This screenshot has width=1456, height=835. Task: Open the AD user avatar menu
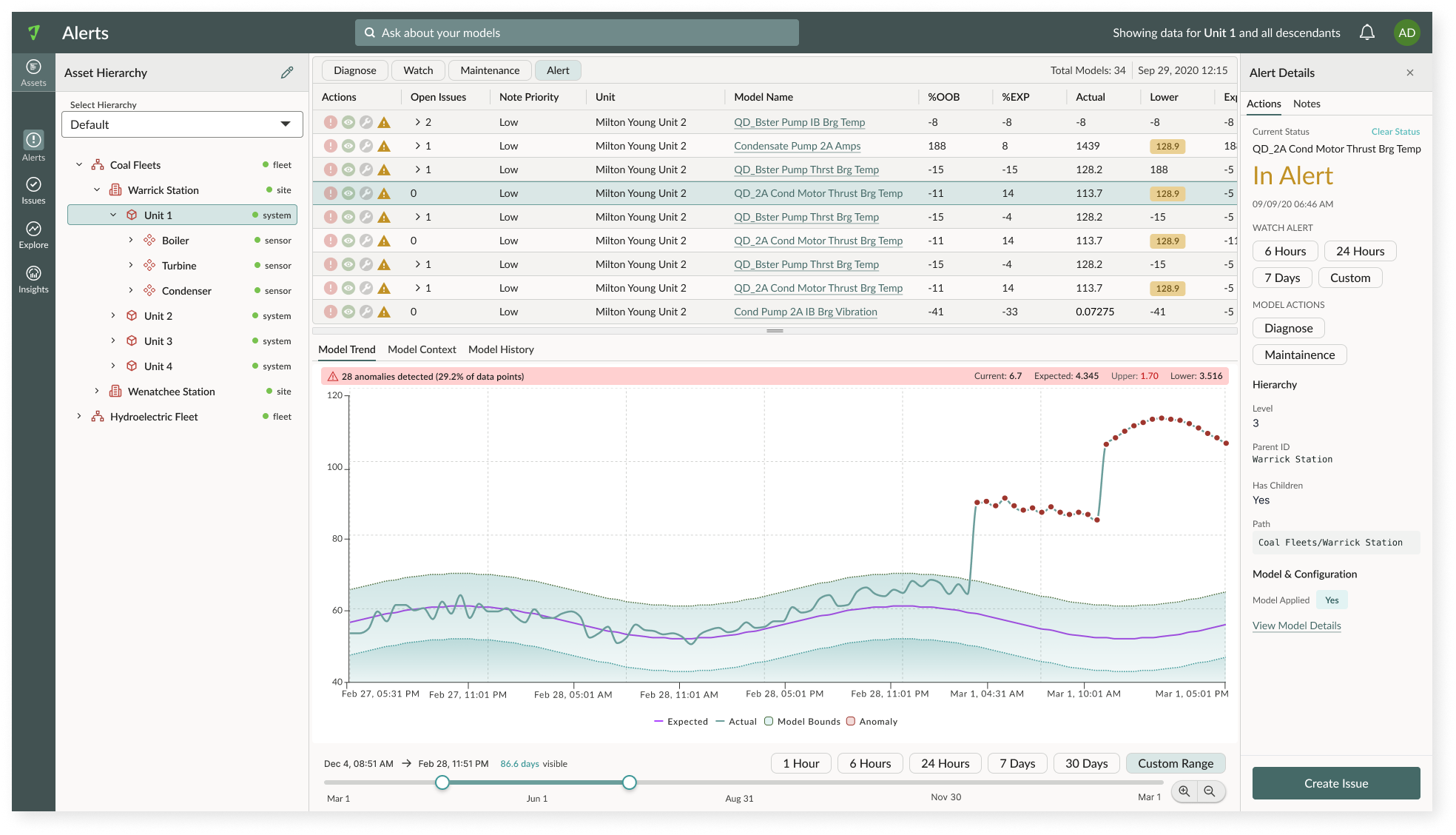1406,33
